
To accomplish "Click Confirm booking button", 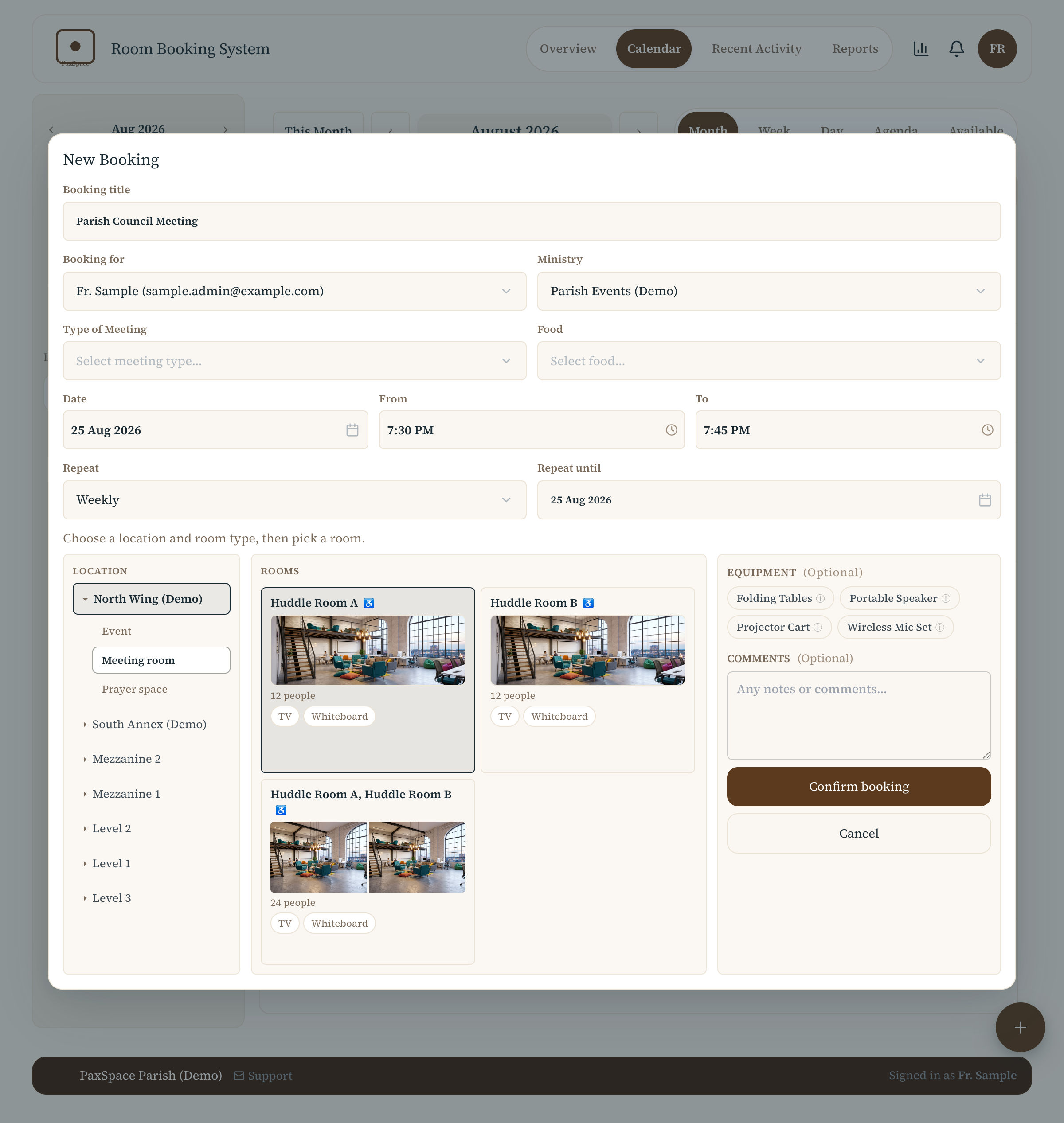I will click(858, 786).
